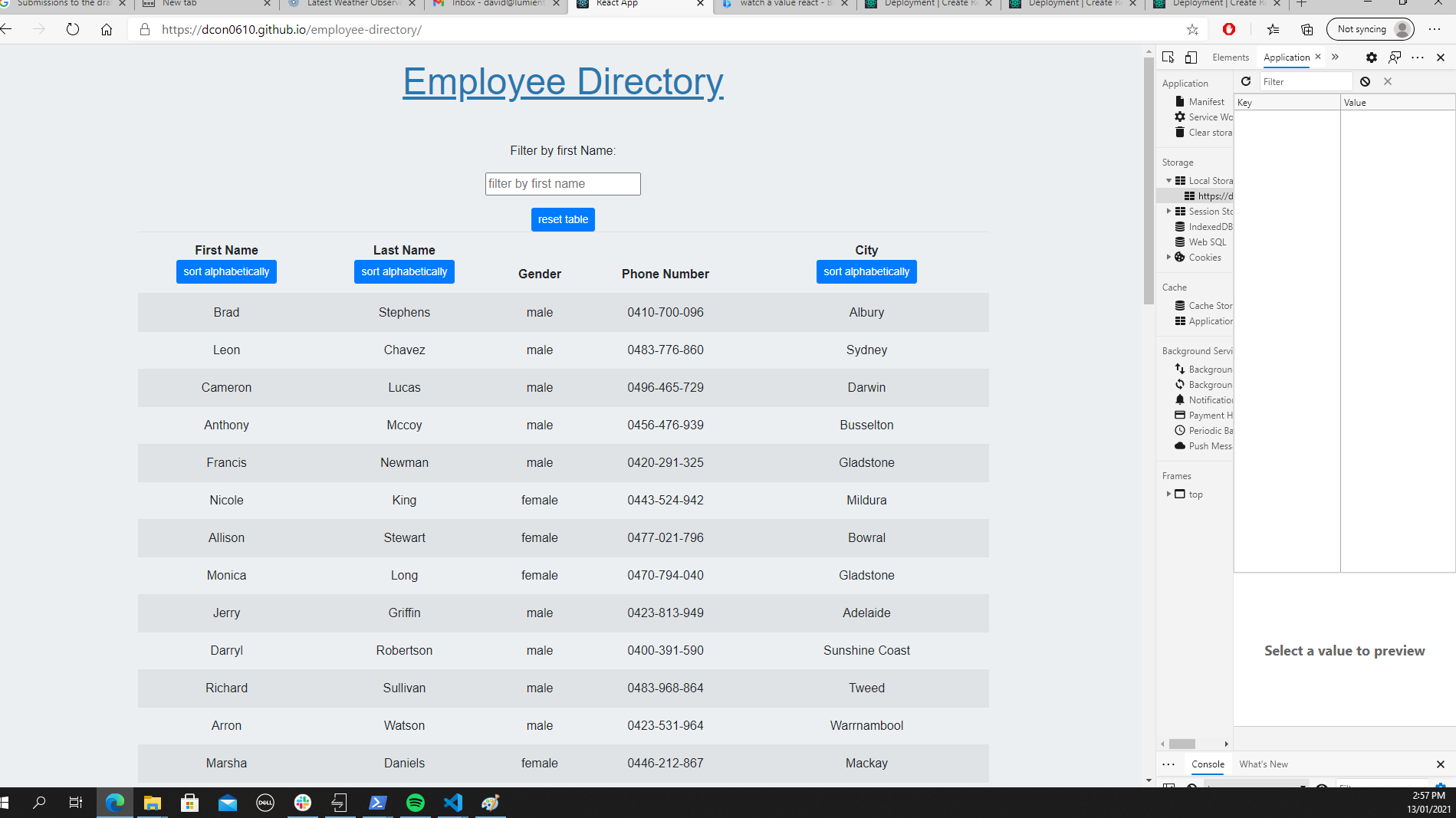Open the What's New drawer tab
1456x818 pixels.
1263,764
